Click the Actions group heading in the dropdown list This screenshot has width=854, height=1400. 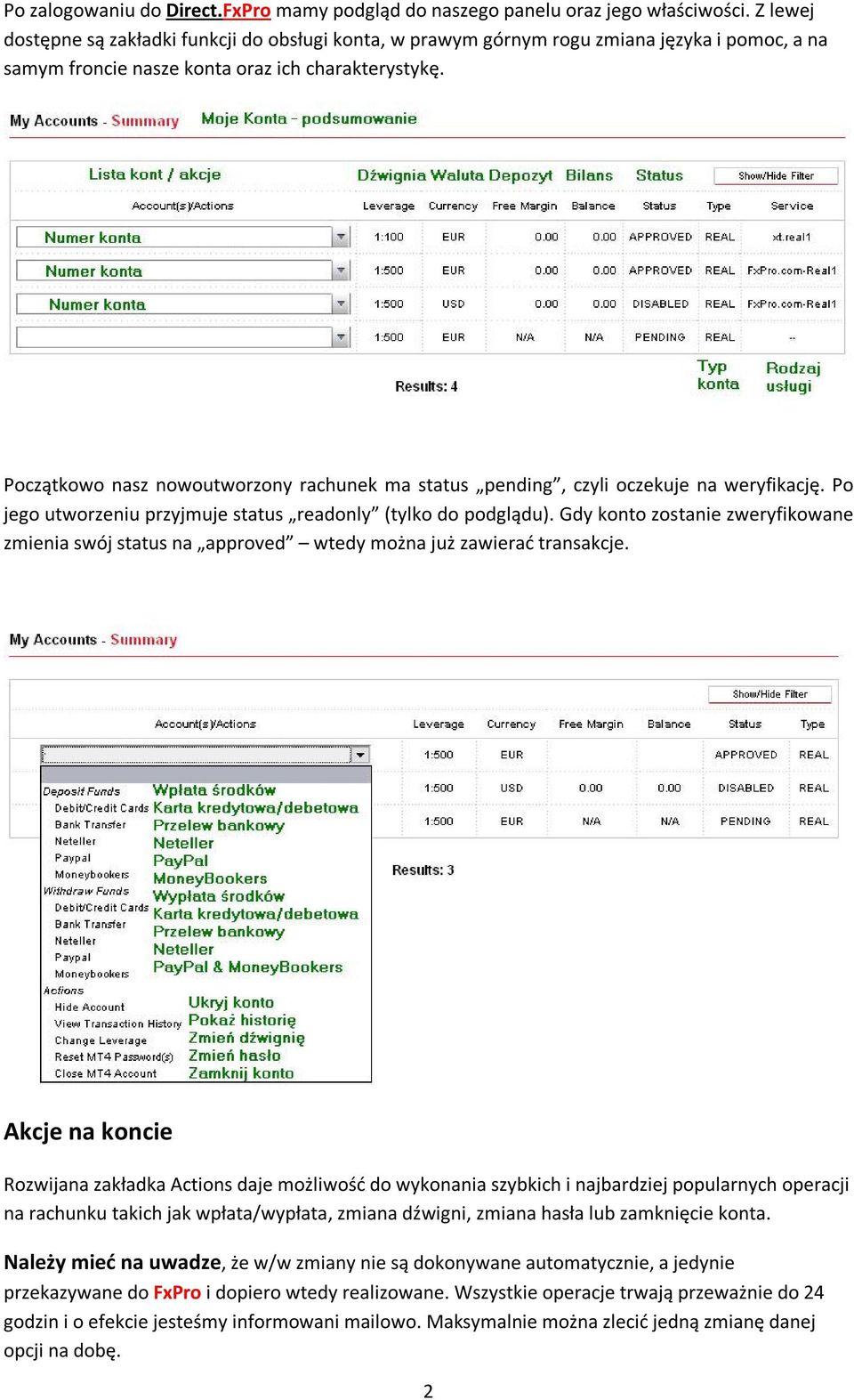63,991
